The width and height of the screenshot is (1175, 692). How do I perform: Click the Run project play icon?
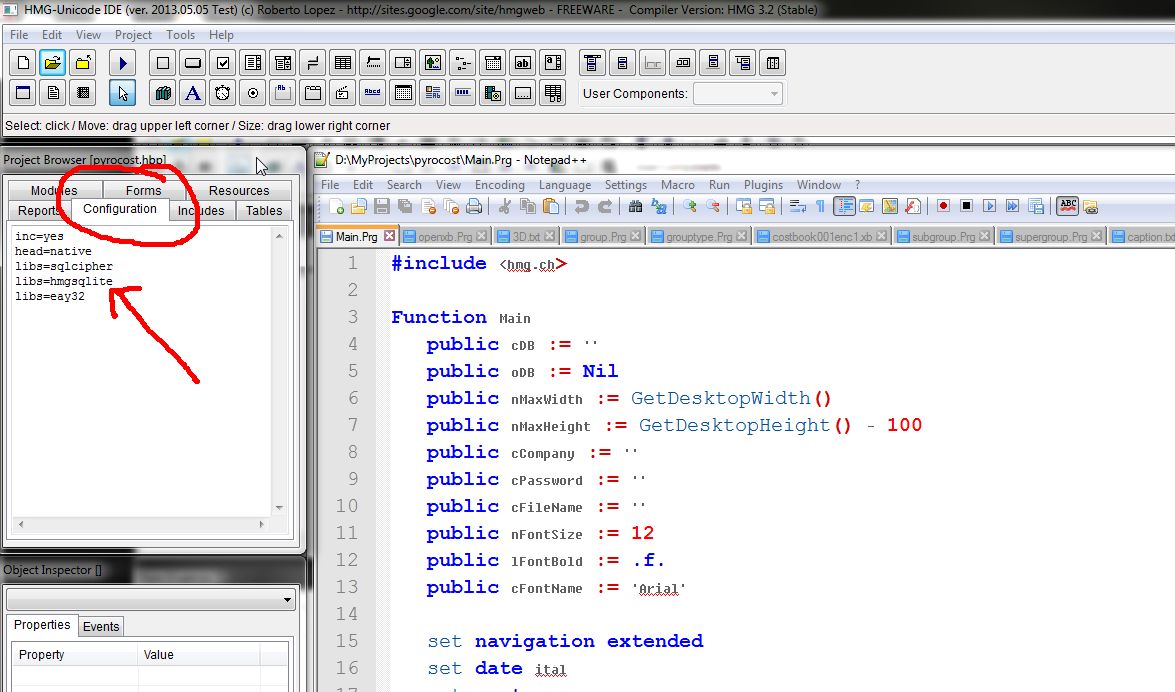pos(123,63)
